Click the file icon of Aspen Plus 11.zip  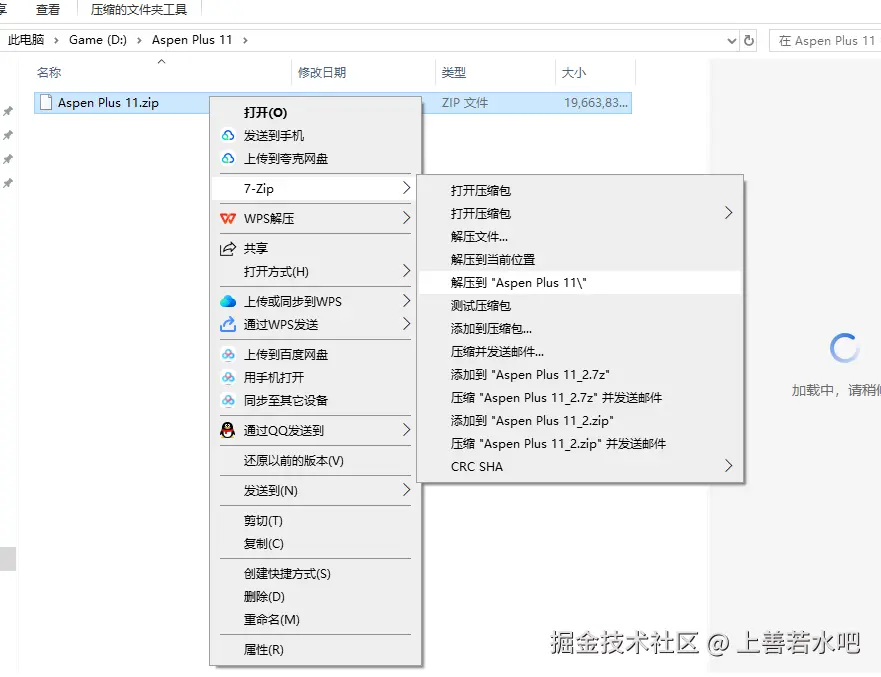click(46, 103)
